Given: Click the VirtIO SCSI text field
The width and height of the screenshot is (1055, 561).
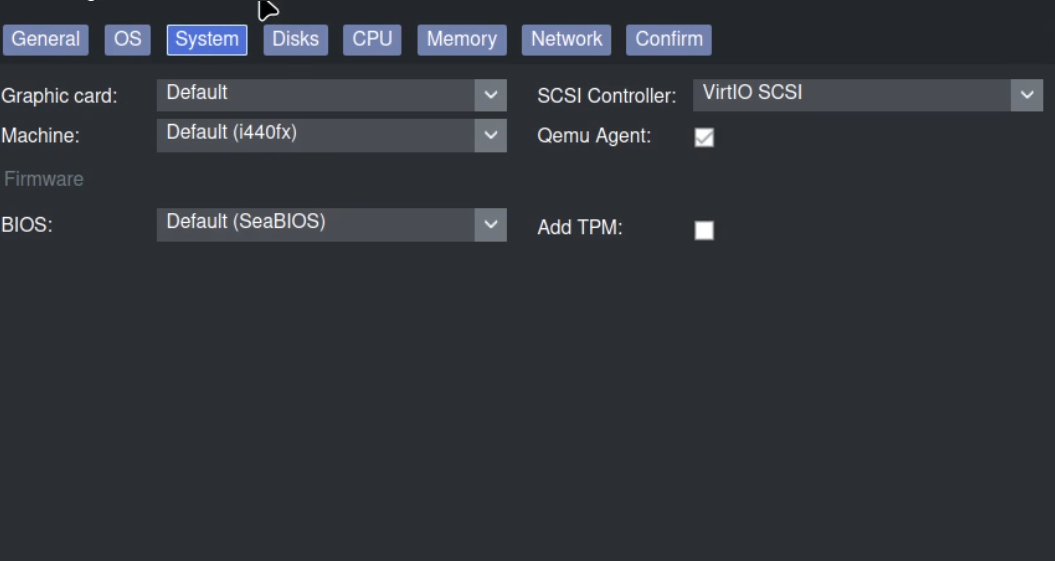Looking at the screenshot, I should (850, 95).
